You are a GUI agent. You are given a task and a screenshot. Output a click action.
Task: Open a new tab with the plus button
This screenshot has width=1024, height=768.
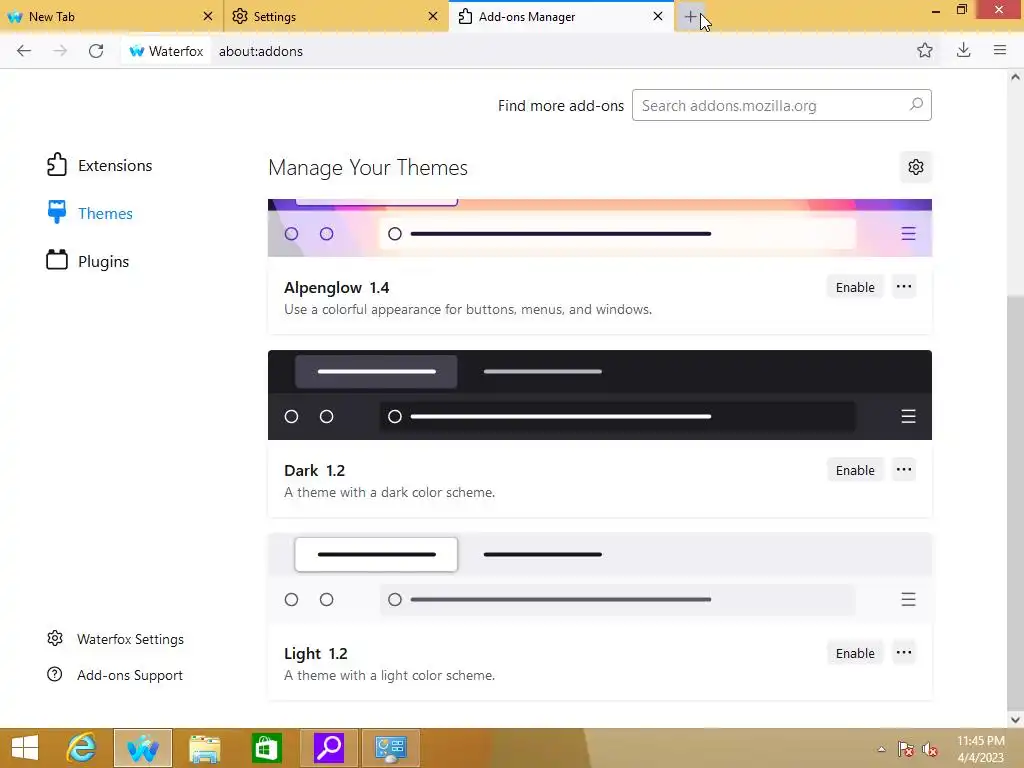(x=690, y=17)
